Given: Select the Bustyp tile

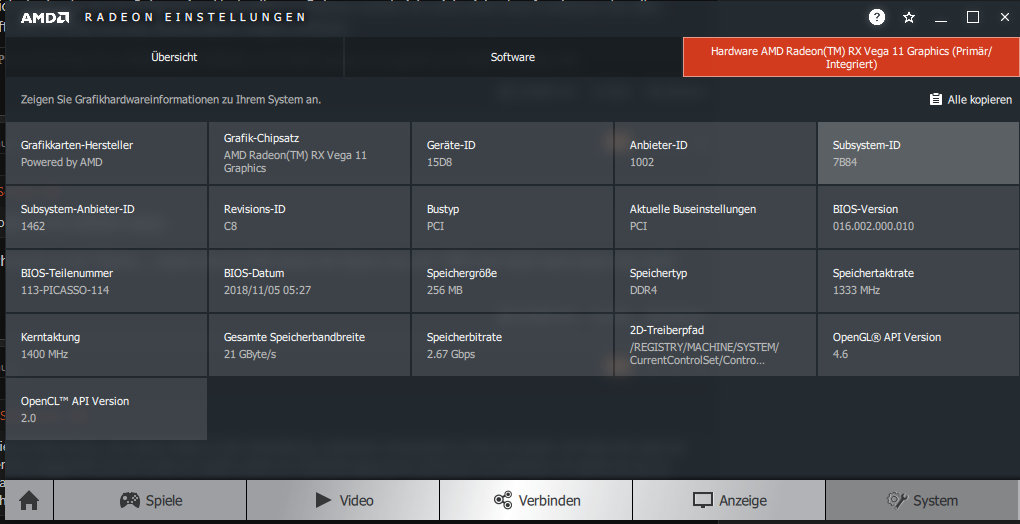Looking at the screenshot, I should [513, 217].
